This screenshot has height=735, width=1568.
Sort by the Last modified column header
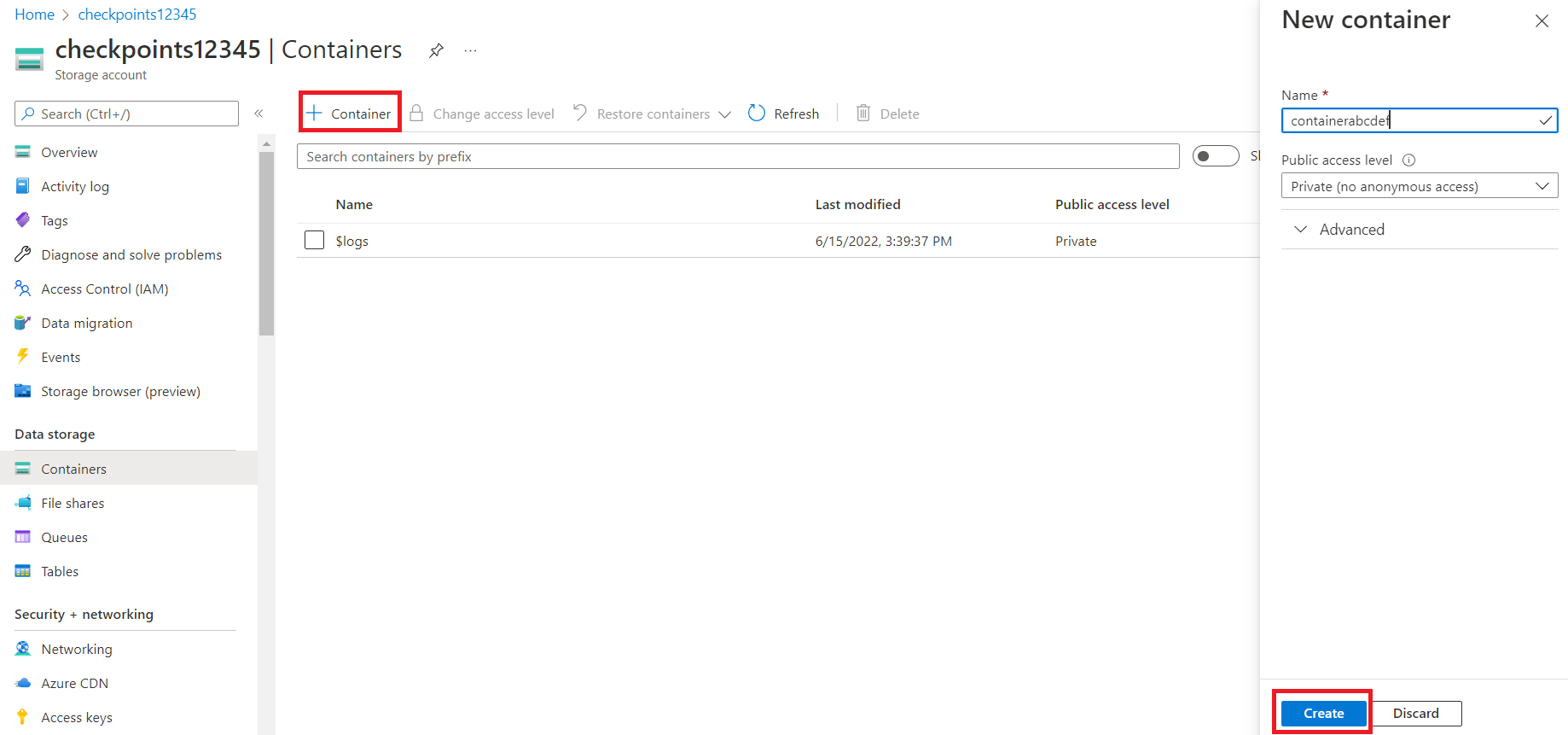click(x=857, y=204)
